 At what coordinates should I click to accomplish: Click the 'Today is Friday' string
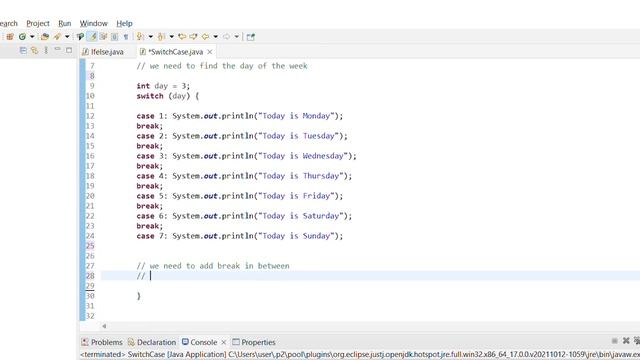296,196
